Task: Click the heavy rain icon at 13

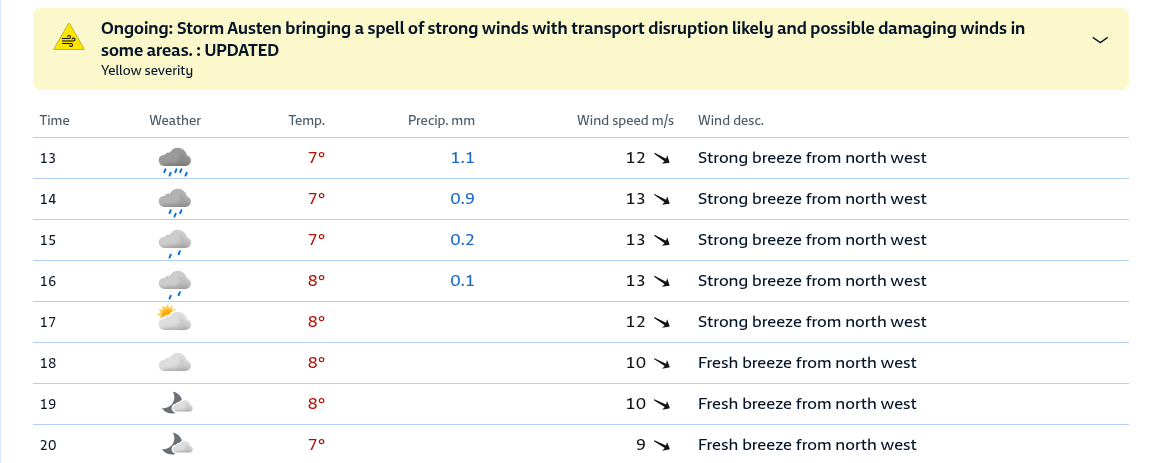Action: click(x=175, y=161)
